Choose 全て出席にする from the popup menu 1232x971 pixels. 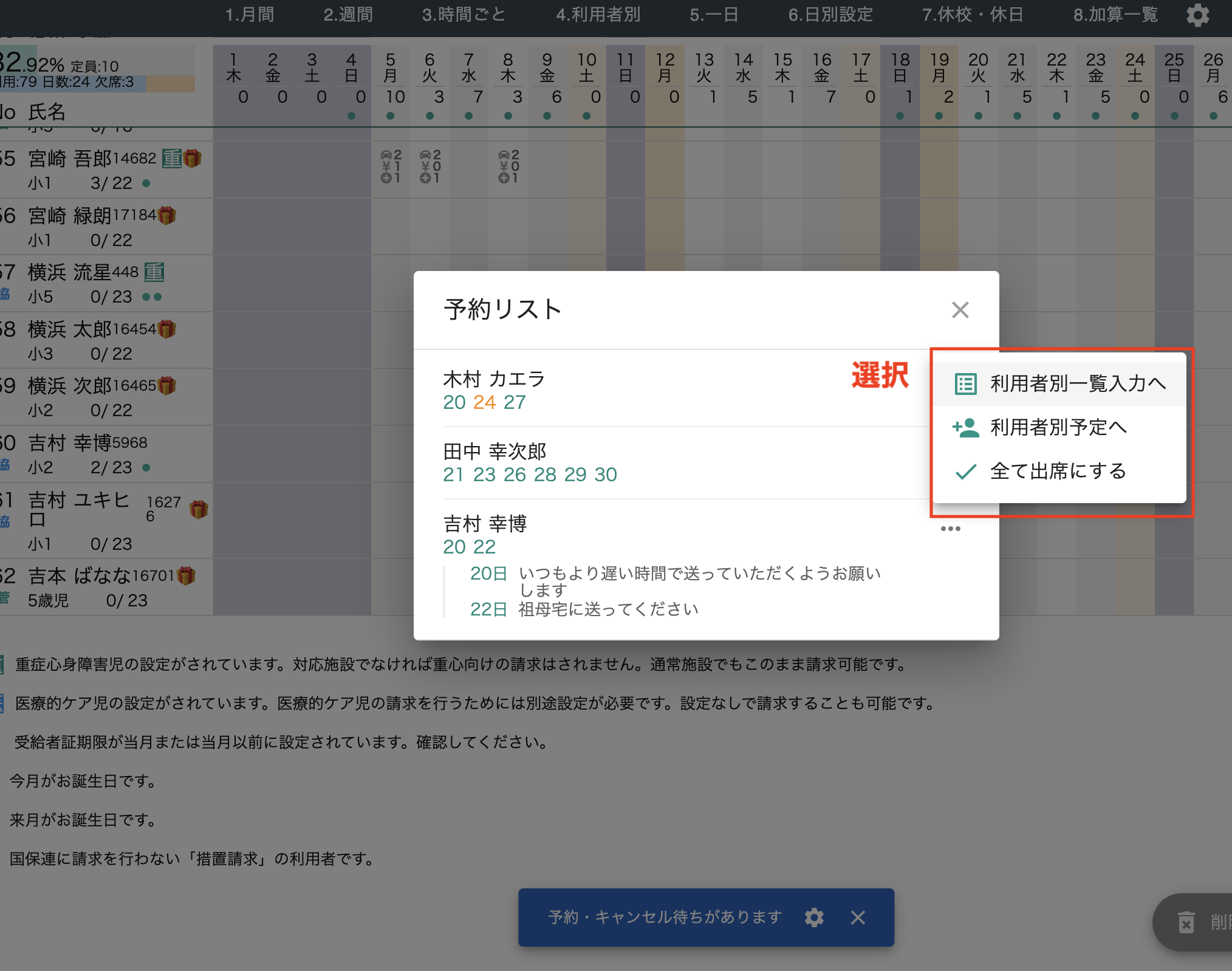click(x=1058, y=472)
